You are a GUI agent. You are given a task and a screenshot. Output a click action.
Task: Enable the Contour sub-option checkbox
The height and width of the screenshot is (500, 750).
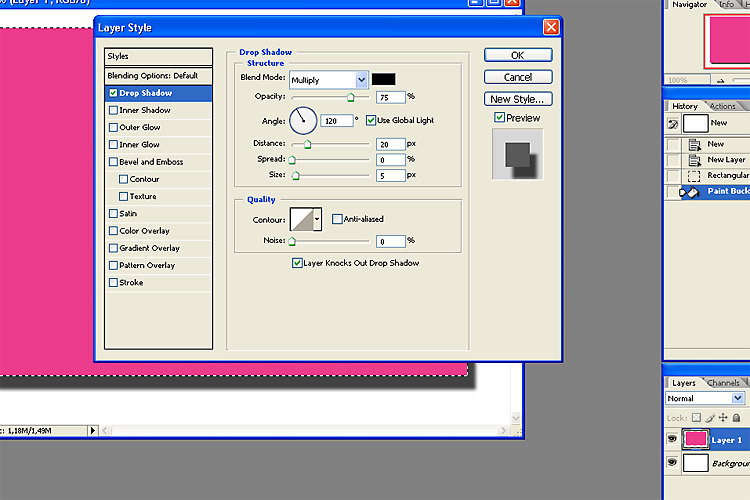(x=123, y=179)
